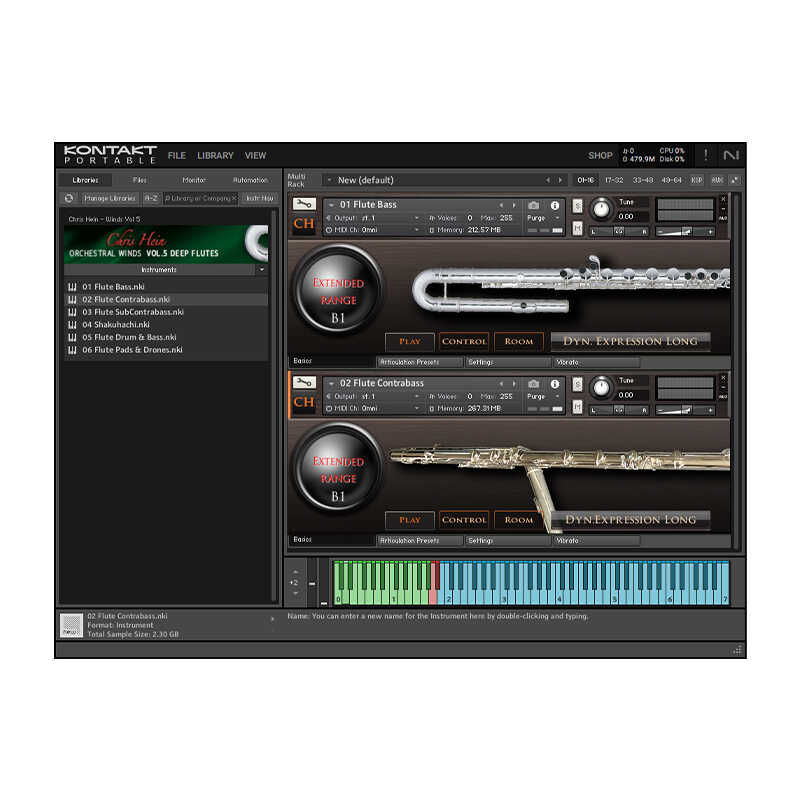Mute the 01 Flute Bass instrument
Viewport: 800px width, 800px height.
[x=578, y=228]
